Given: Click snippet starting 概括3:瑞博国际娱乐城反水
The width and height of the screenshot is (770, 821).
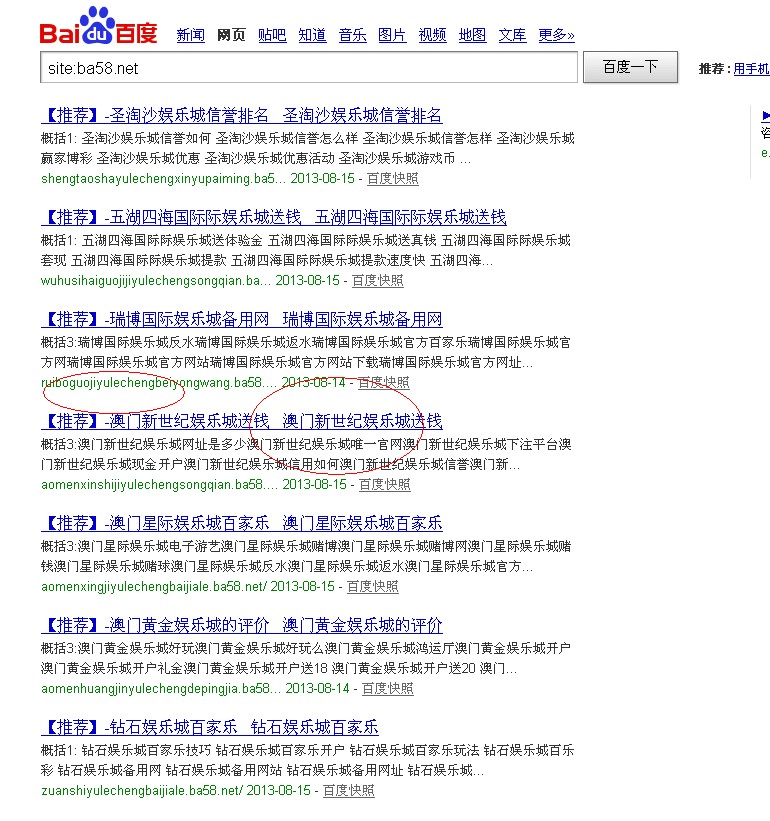Looking at the screenshot, I should click(306, 352).
